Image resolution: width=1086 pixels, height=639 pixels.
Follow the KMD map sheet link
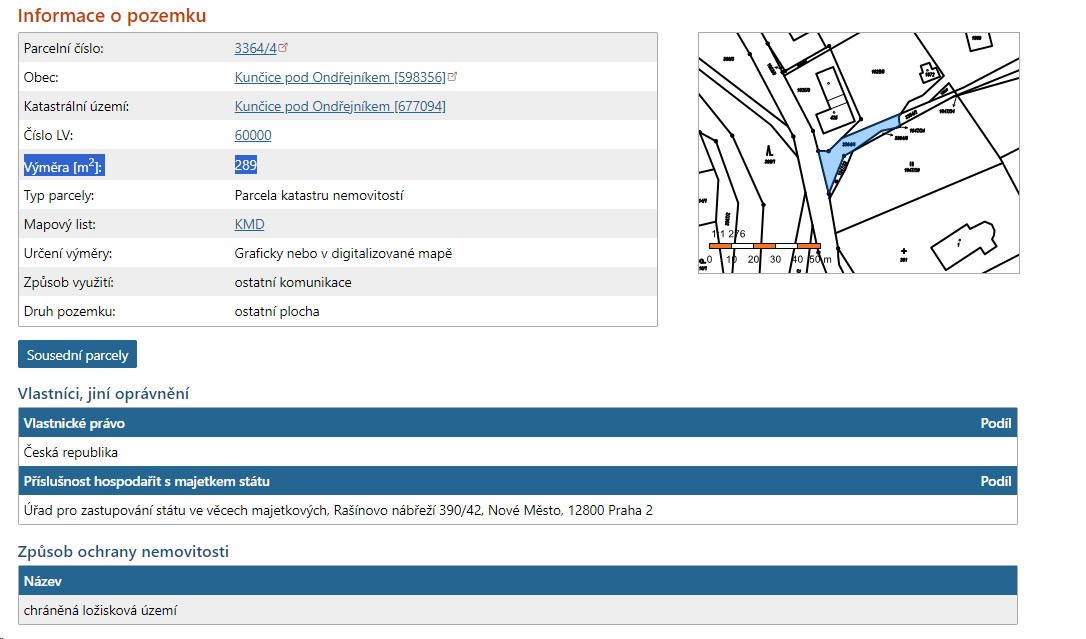pos(249,224)
